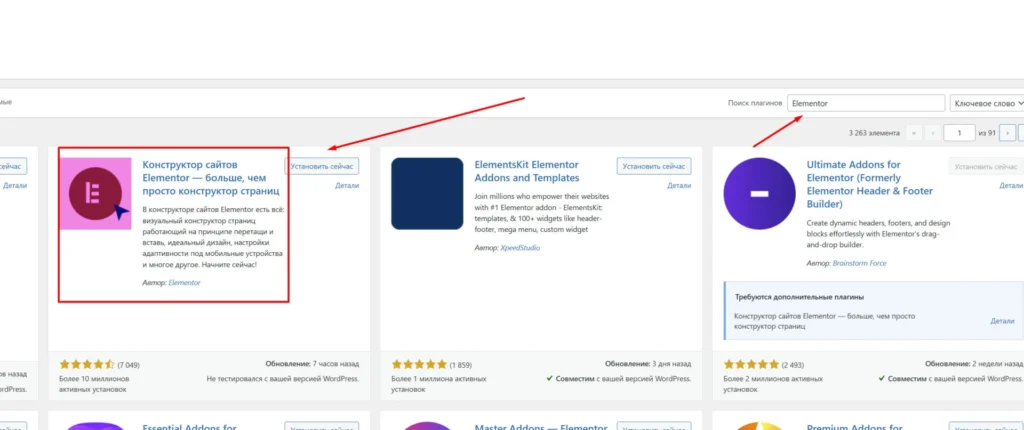The width and height of the screenshot is (1024, 430).
Task: Click the Требуются дополнительные плагины notice heading
Action: click(x=800, y=297)
